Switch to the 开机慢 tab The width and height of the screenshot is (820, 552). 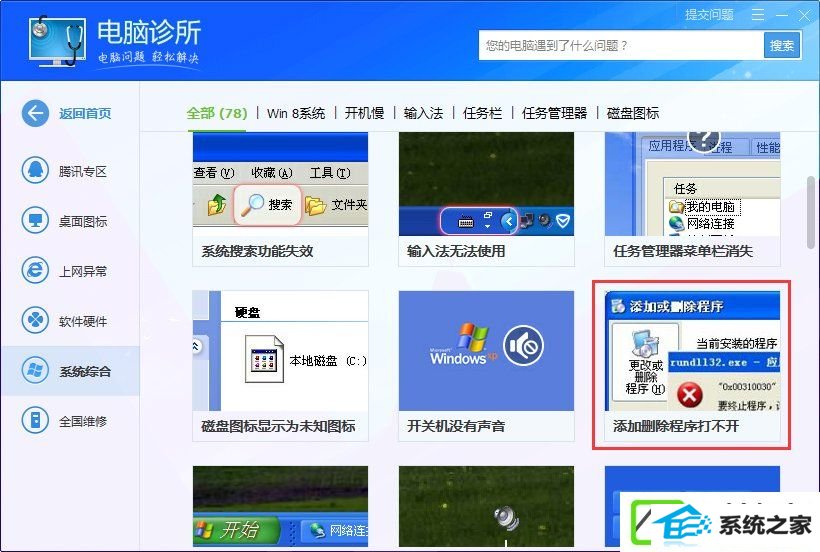click(x=365, y=113)
